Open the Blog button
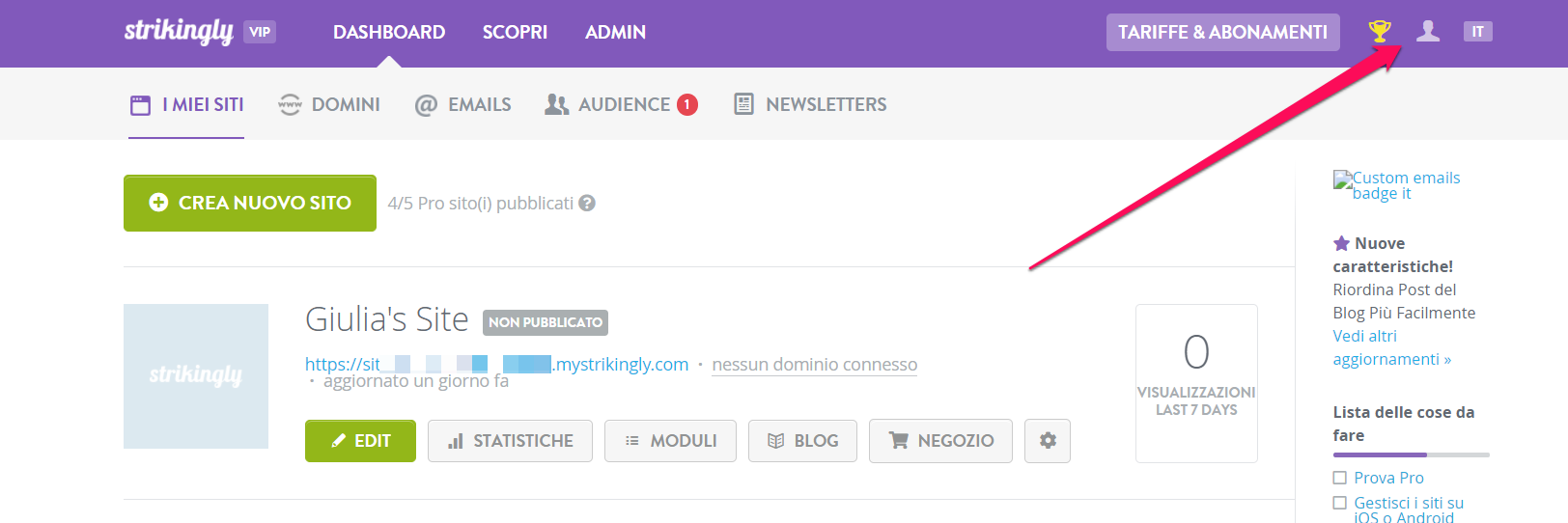Viewport: 1568px width, 523px height. [802, 441]
